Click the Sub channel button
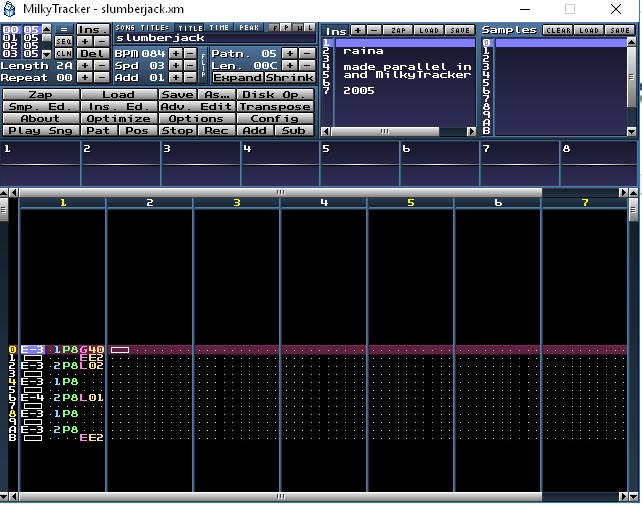Screen dimensions: 642x508 tap(294, 131)
